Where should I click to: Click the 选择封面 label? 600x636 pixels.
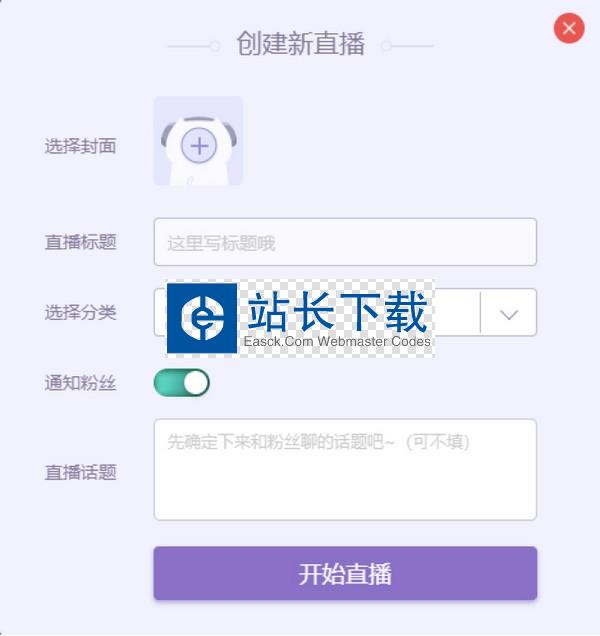point(80,146)
